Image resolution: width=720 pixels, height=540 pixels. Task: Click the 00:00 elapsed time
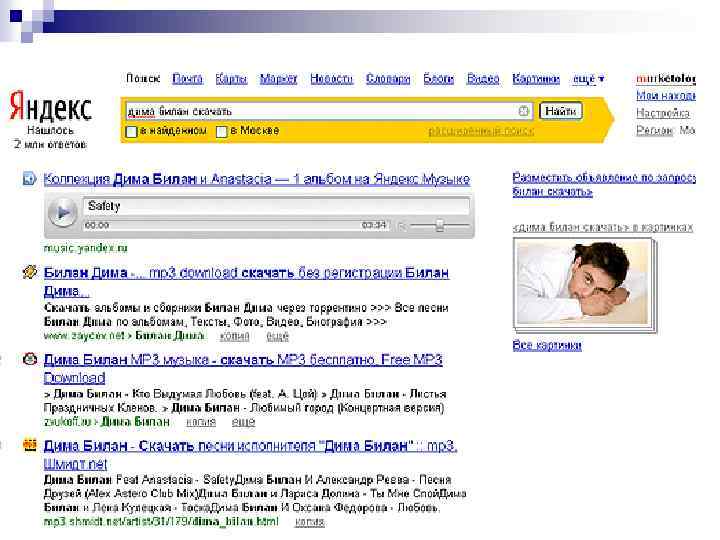click(97, 225)
